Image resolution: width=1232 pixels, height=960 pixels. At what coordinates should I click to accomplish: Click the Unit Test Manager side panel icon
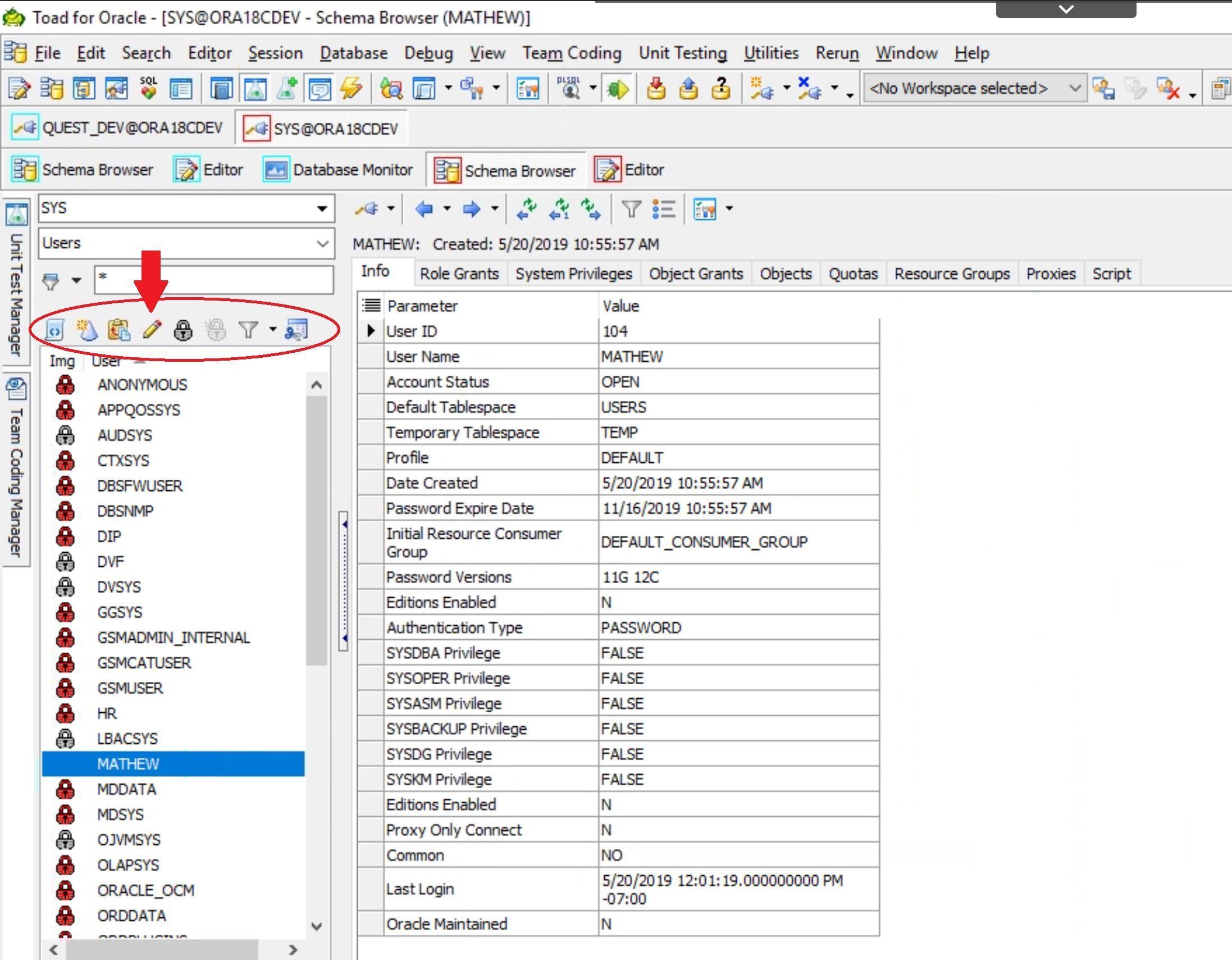[x=17, y=215]
